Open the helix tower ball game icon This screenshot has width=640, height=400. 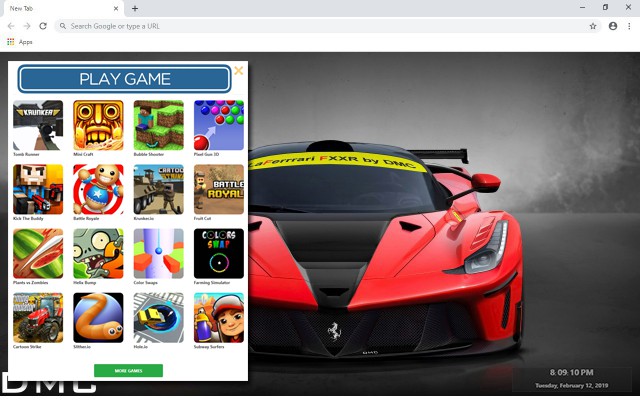pyautogui.click(x=159, y=253)
